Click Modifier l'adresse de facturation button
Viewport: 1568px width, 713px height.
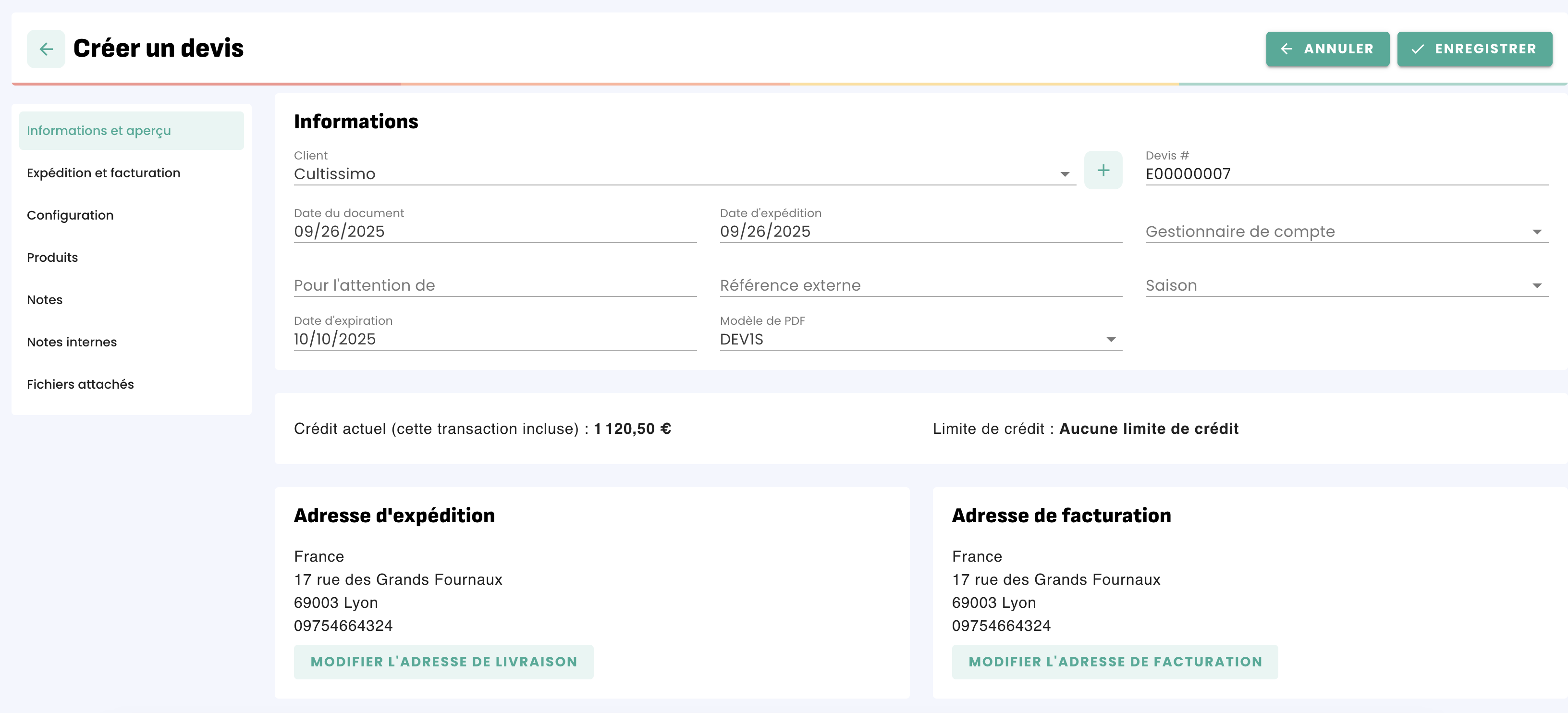(x=1115, y=662)
